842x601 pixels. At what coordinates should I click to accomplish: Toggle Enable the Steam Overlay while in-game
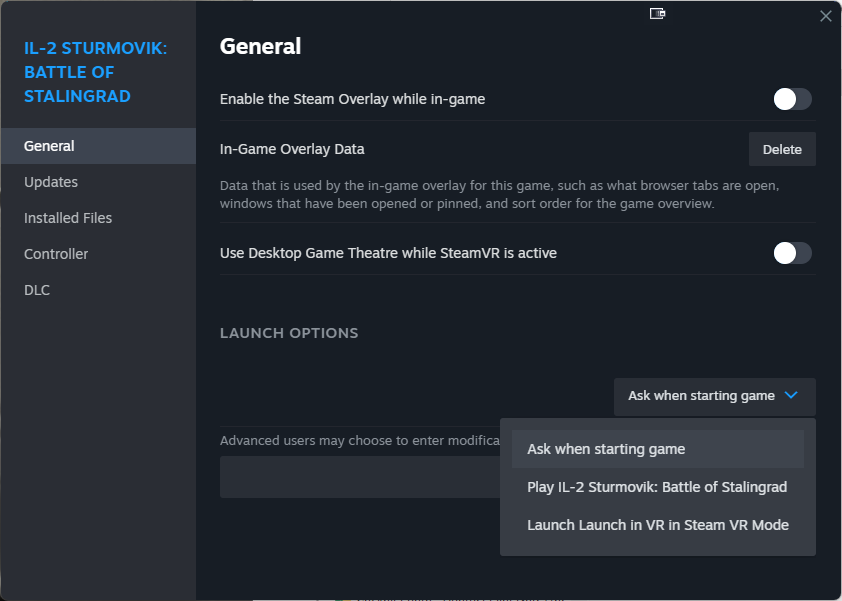[792, 99]
